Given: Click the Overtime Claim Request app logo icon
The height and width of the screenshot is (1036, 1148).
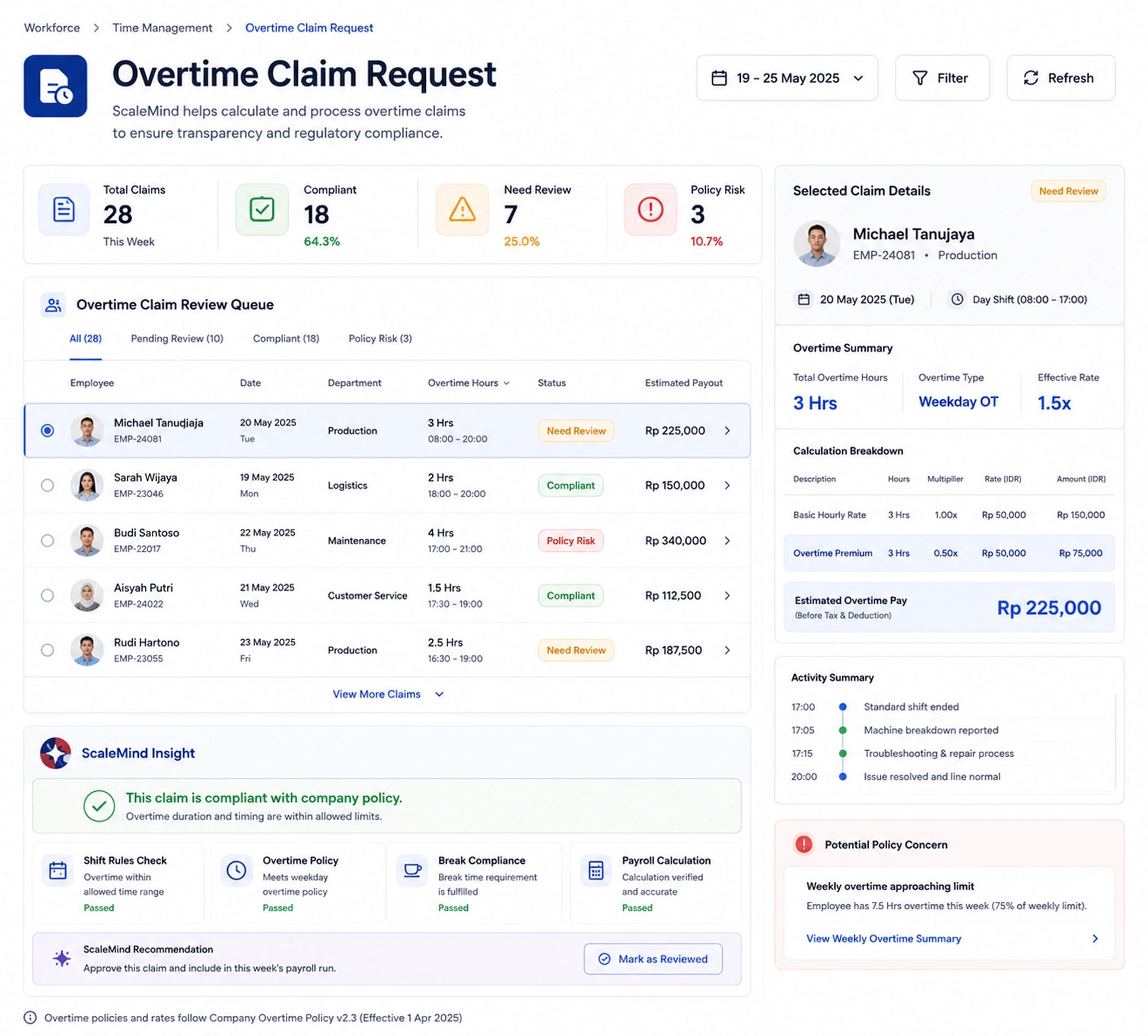Looking at the screenshot, I should pos(55,86).
